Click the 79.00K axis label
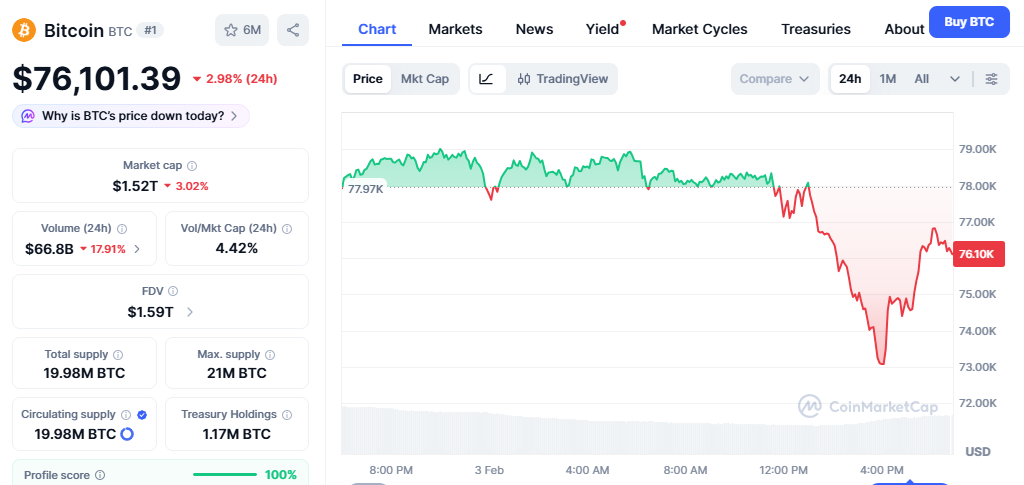This screenshot has width=1024, height=485. pos(977,149)
